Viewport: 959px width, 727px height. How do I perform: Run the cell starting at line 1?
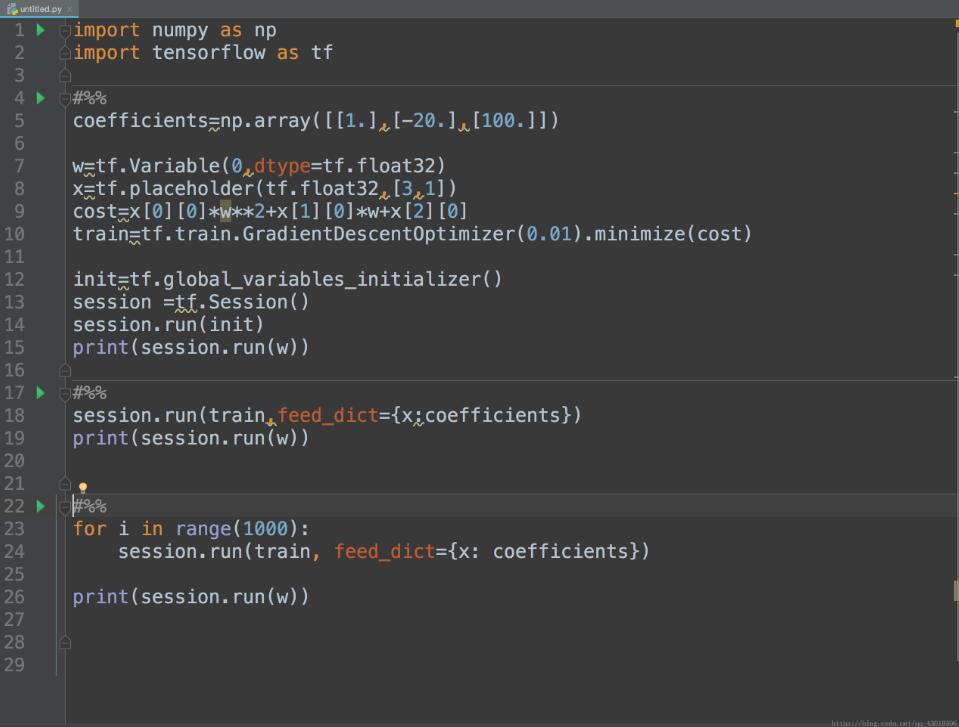(x=40, y=30)
